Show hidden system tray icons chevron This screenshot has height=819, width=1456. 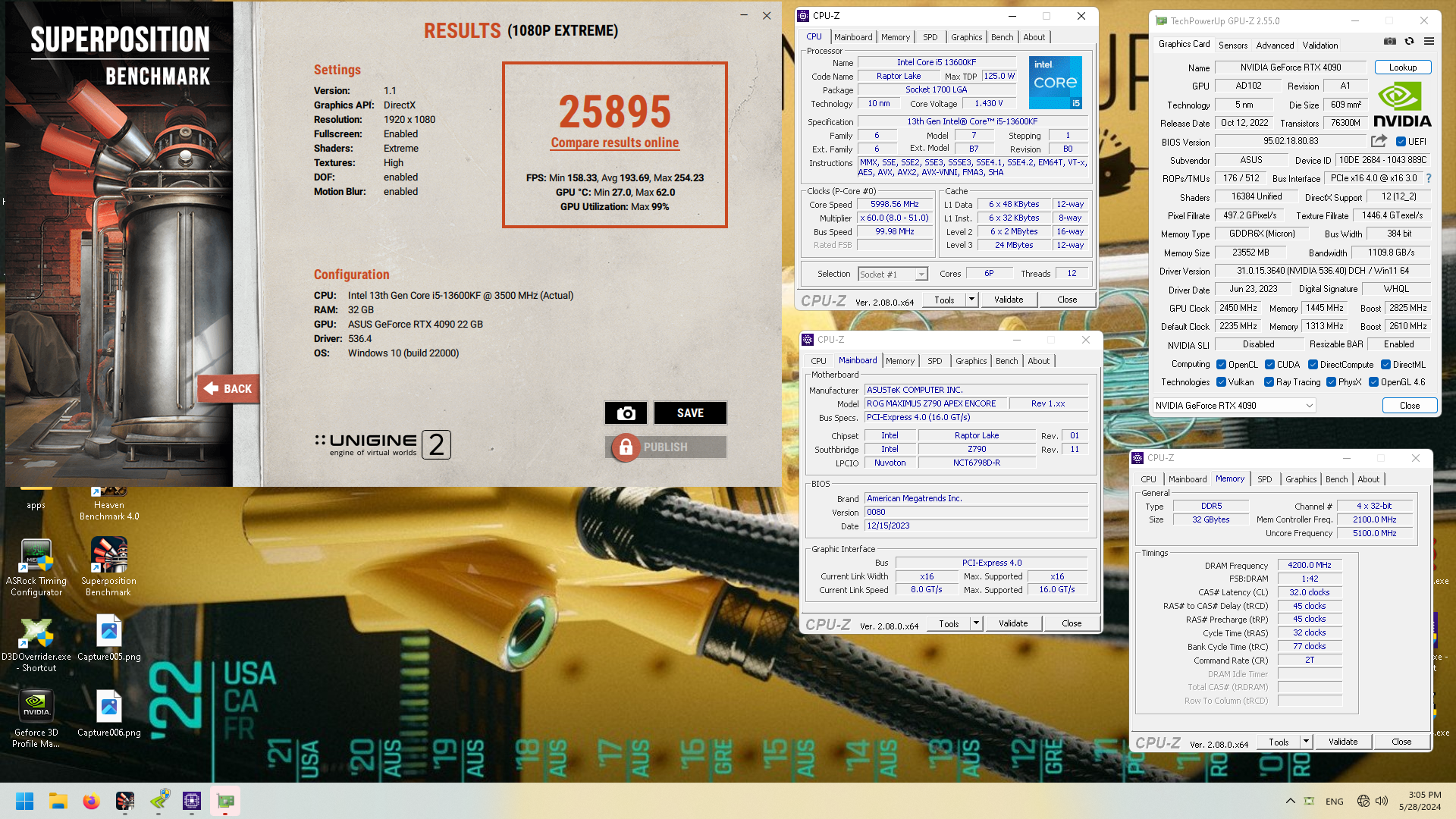[x=1290, y=801]
